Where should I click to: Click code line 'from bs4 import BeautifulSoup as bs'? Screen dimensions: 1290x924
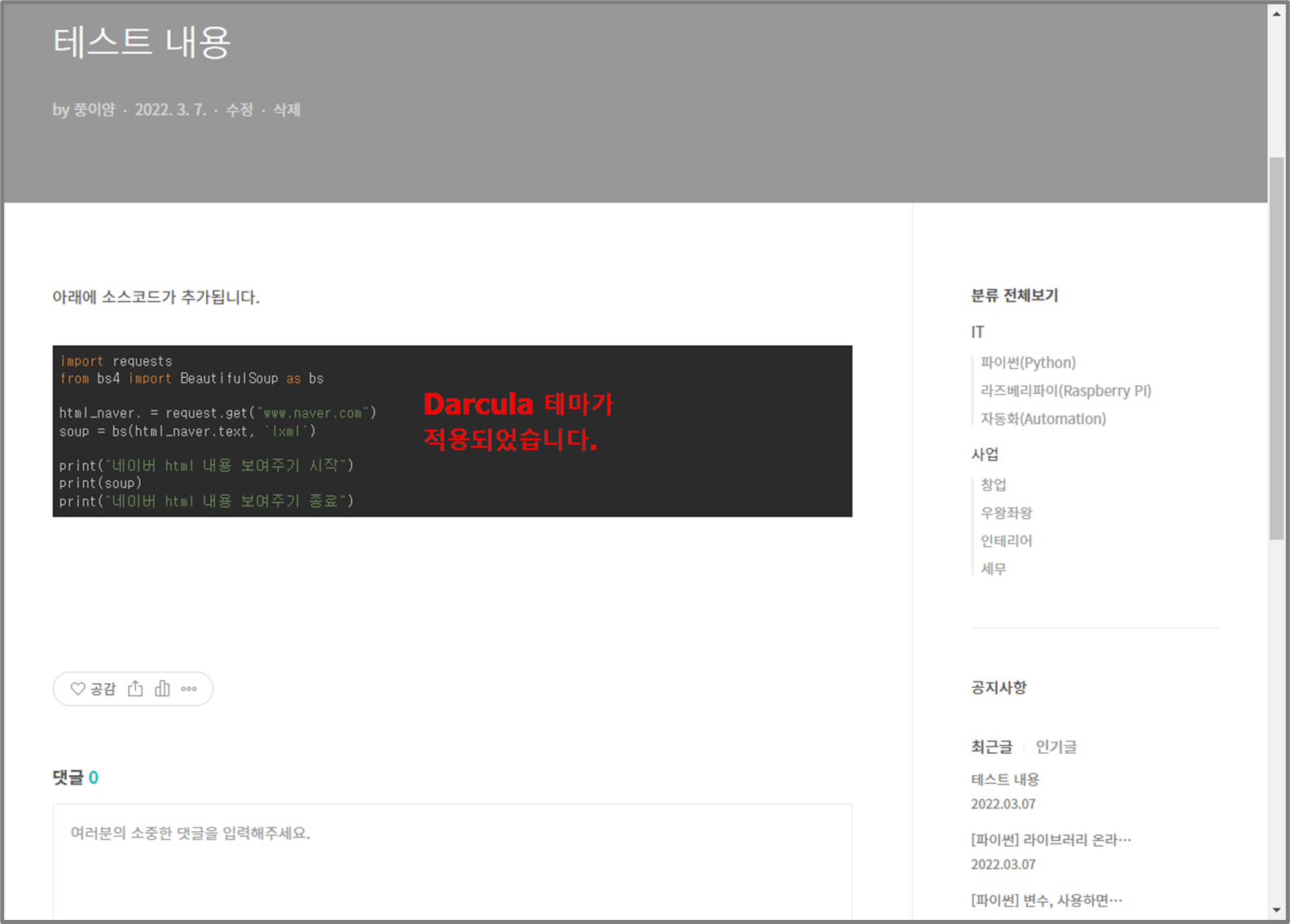(191, 379)
